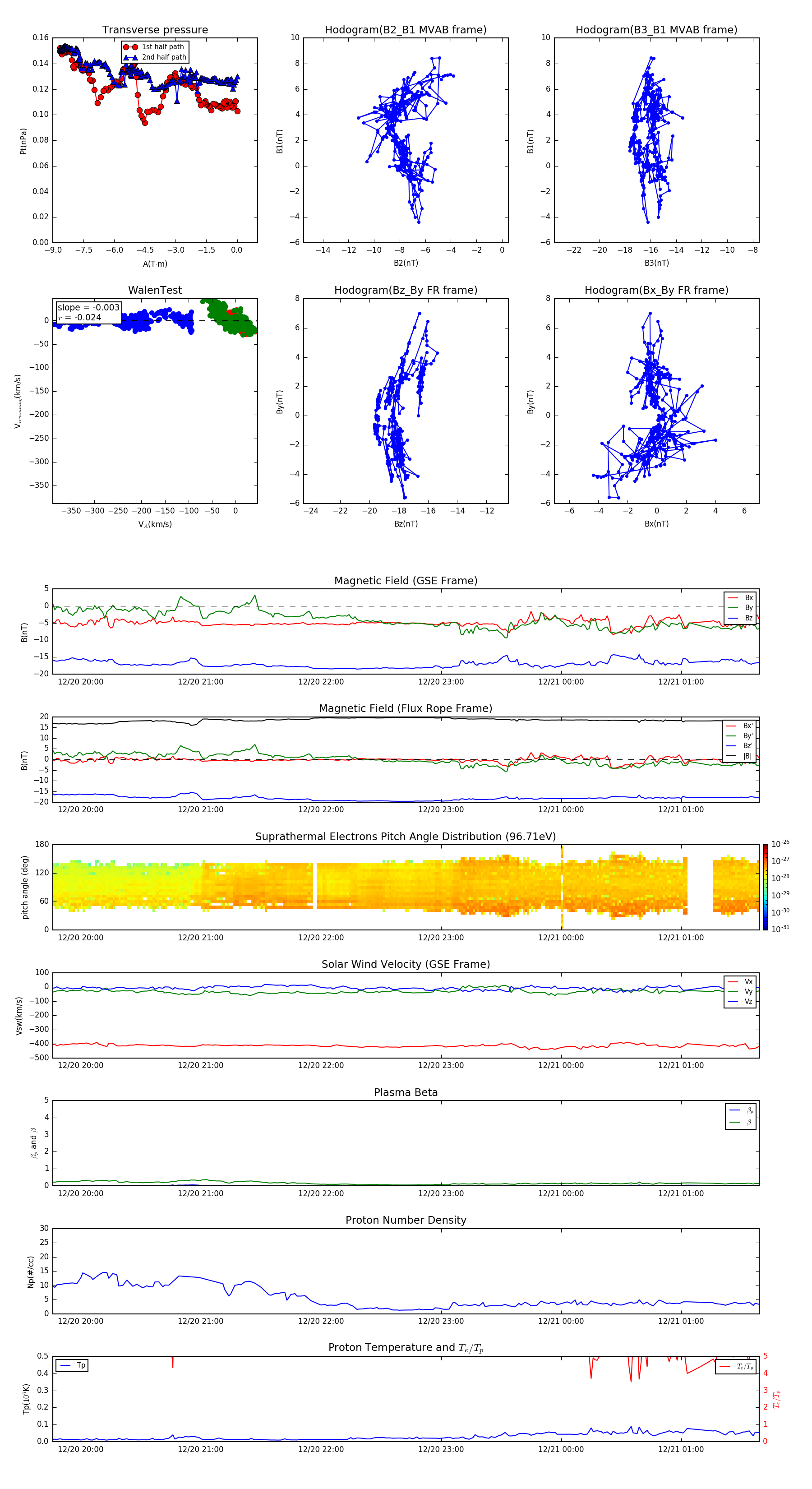Select the 'Proton Number Density' panel title
812x1489 pixels.
point(406,1220)
